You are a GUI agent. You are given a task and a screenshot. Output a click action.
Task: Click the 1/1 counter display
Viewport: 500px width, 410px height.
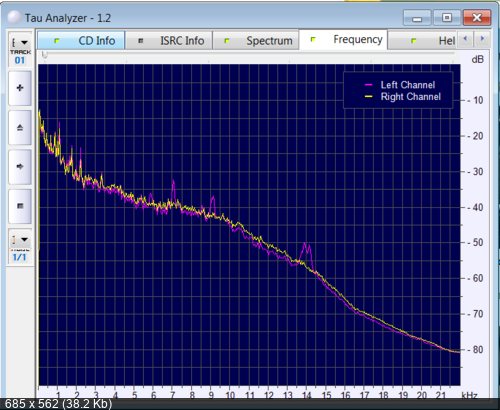pyautogui.click(x=19, y=257)
